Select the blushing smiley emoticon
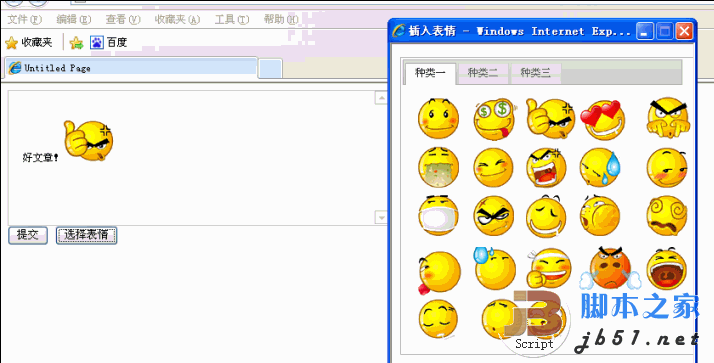Image resolution: width=714 pixels, height=363 pixels. tap(438, 118)
